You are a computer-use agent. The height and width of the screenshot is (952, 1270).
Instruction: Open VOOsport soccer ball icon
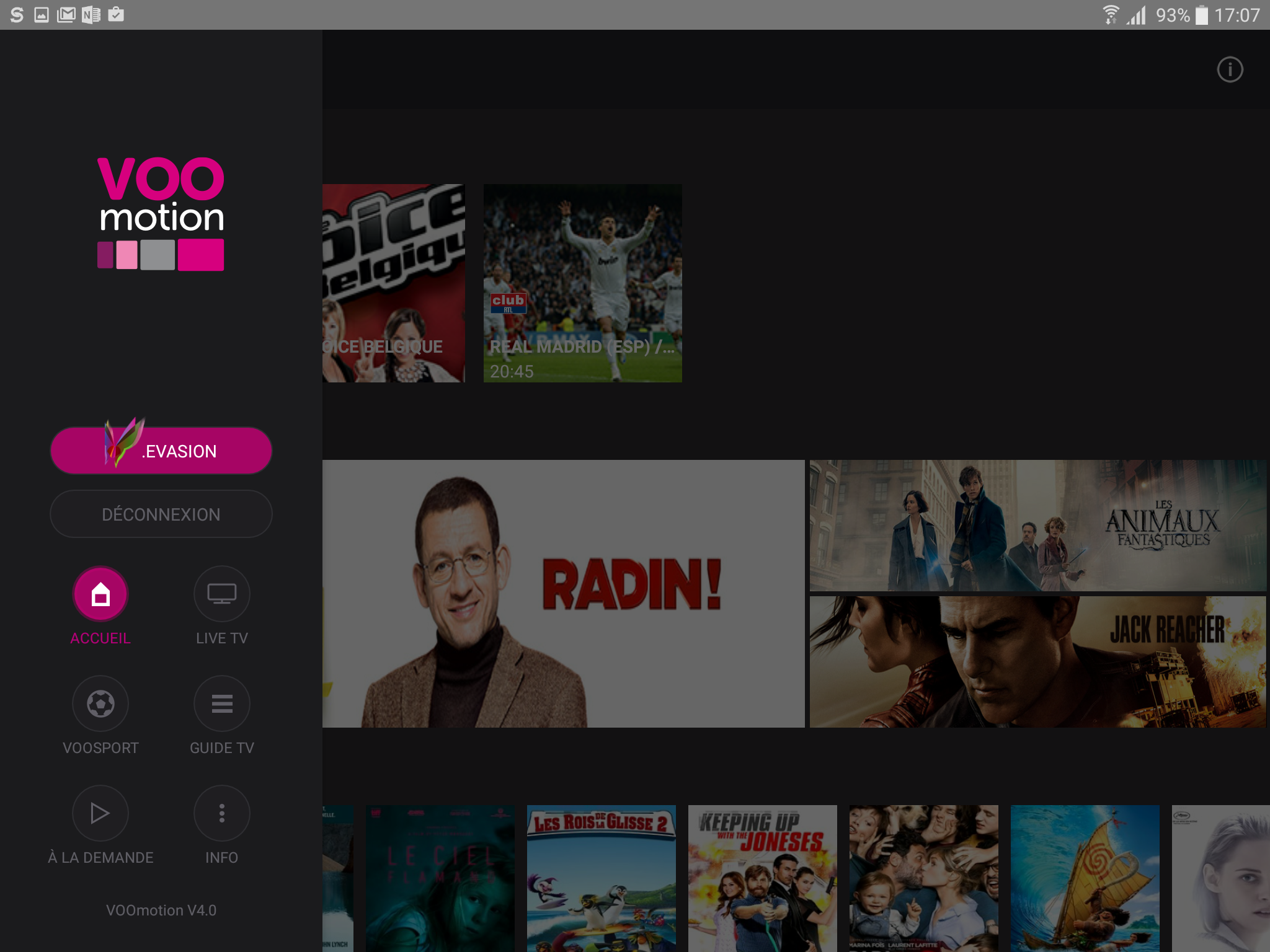100,703
